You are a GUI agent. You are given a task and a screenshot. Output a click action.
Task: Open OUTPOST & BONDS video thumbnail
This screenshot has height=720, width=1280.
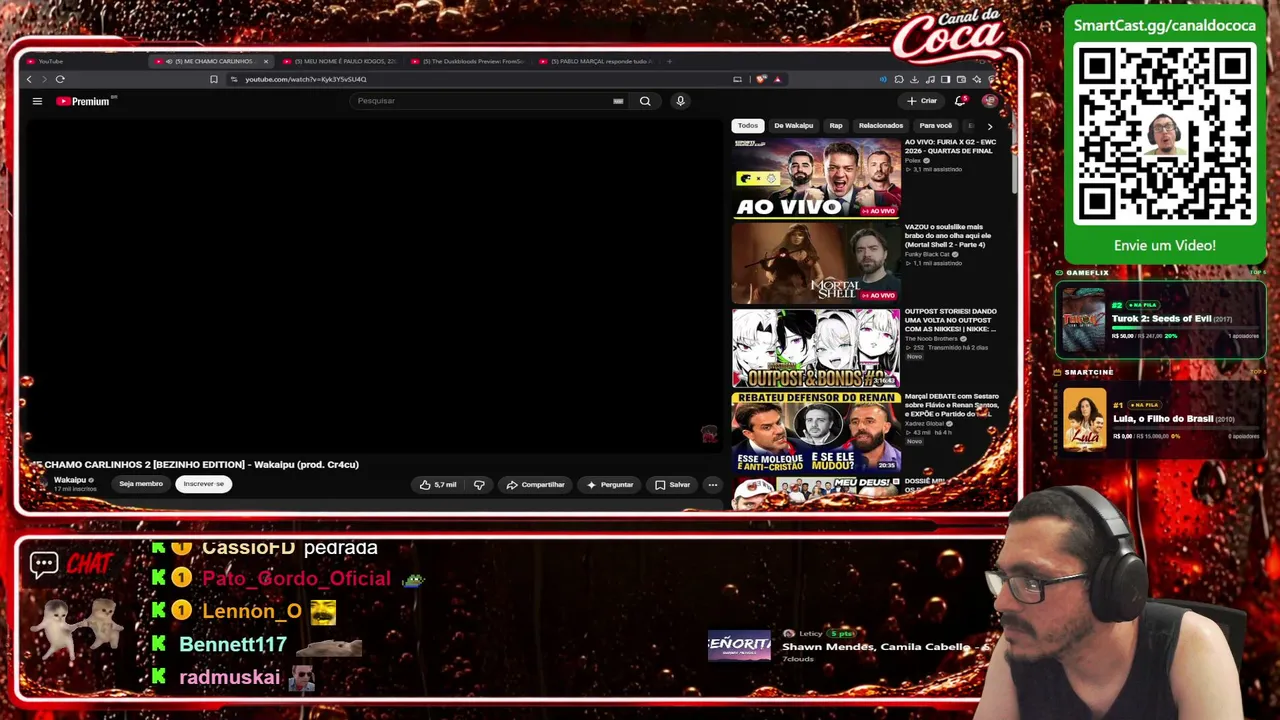pyautogui.click(x=816, y=348)
